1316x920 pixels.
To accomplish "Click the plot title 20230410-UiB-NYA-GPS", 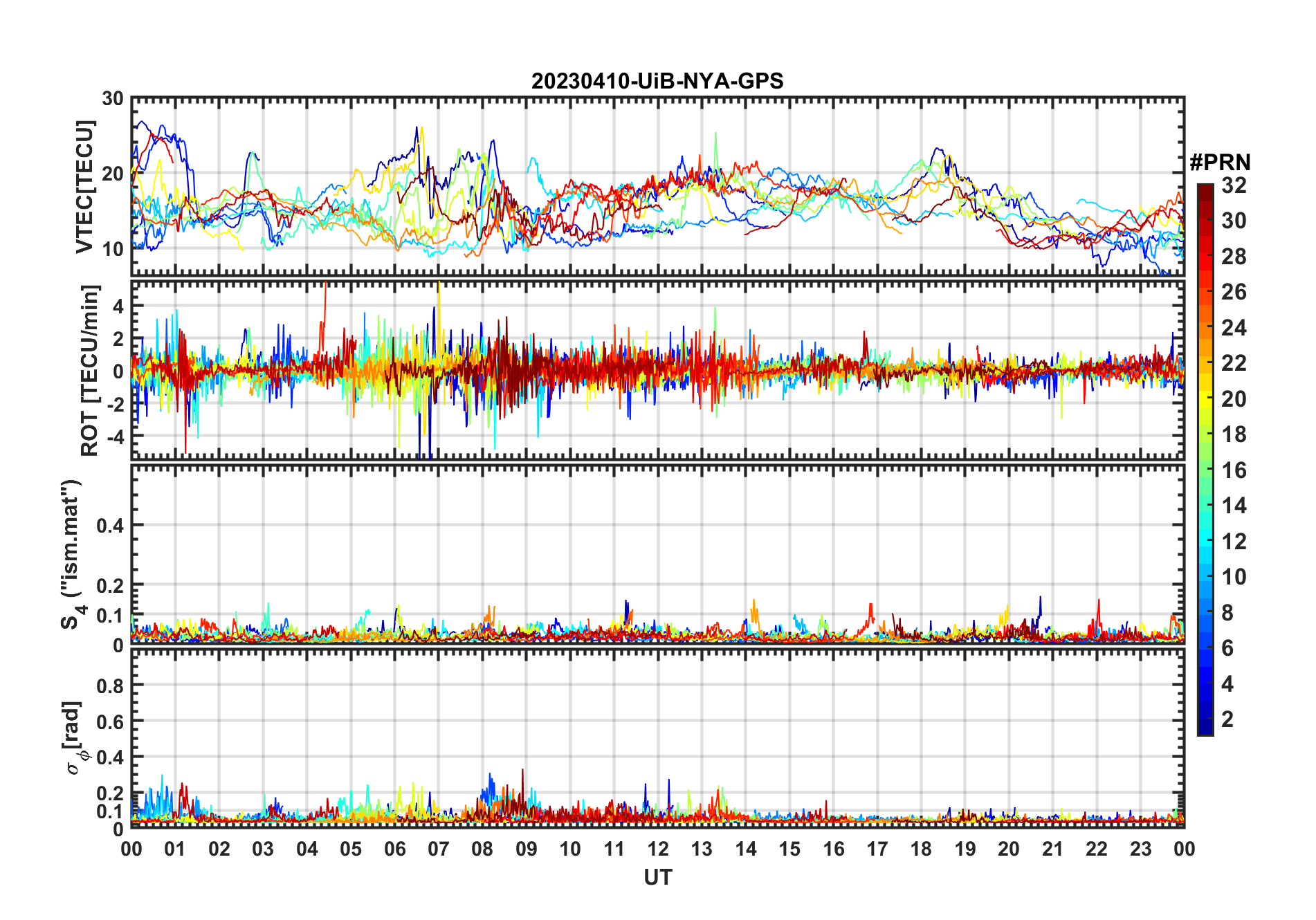I will click(657, 82).
